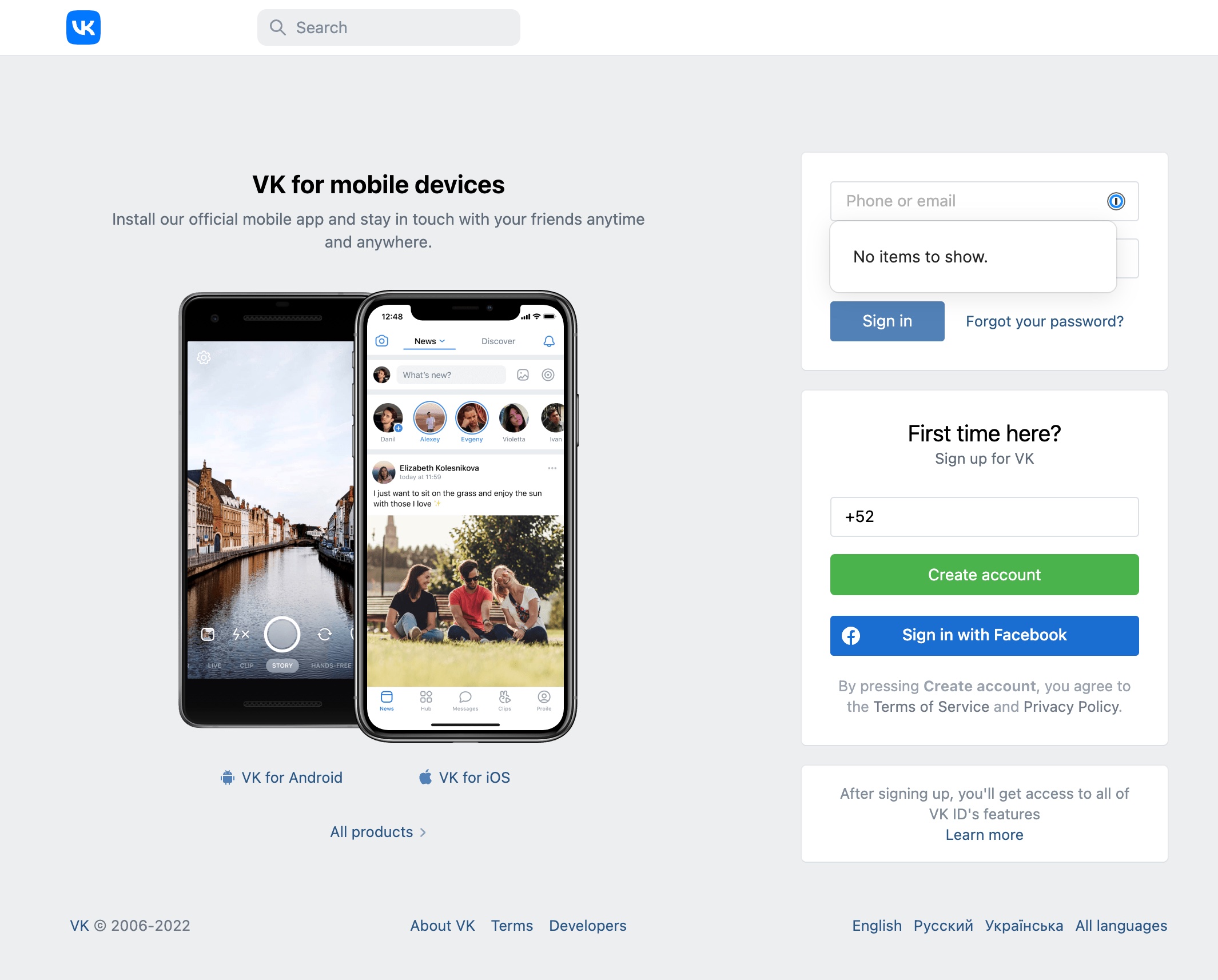
Task: Click the 'Forgot your password?' link
Action: coord(1045,321)
